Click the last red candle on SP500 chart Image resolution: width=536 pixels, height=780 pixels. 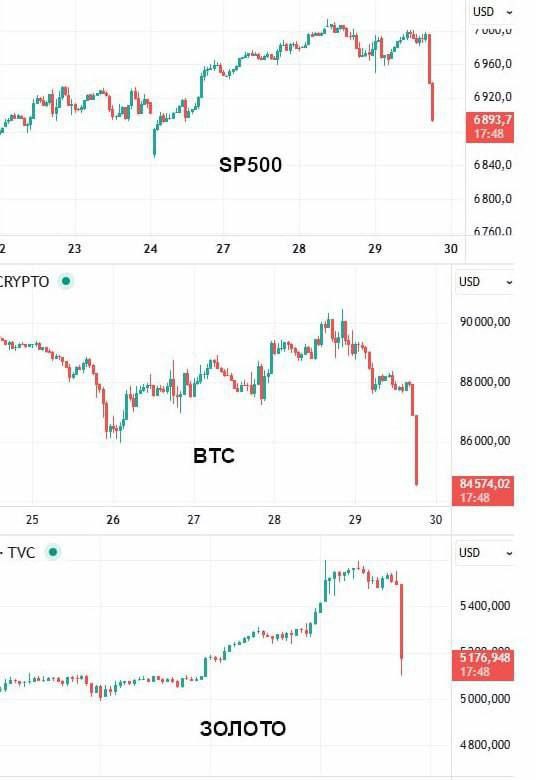(432, 102)
